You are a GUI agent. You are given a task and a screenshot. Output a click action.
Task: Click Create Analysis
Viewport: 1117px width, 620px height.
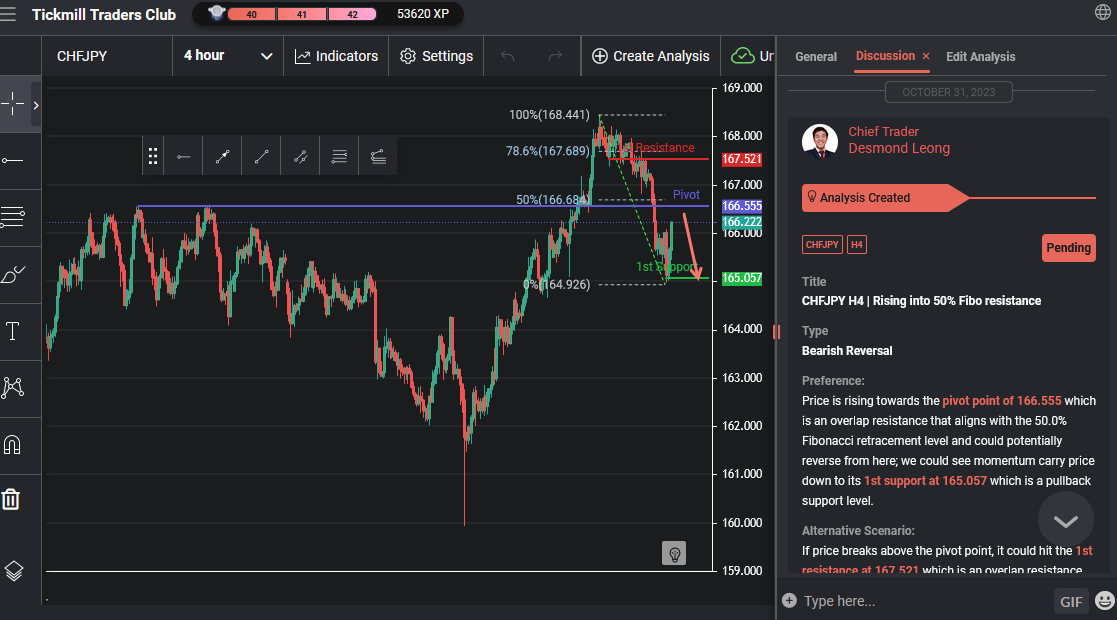pyautogui.click(x=651, y=56)
